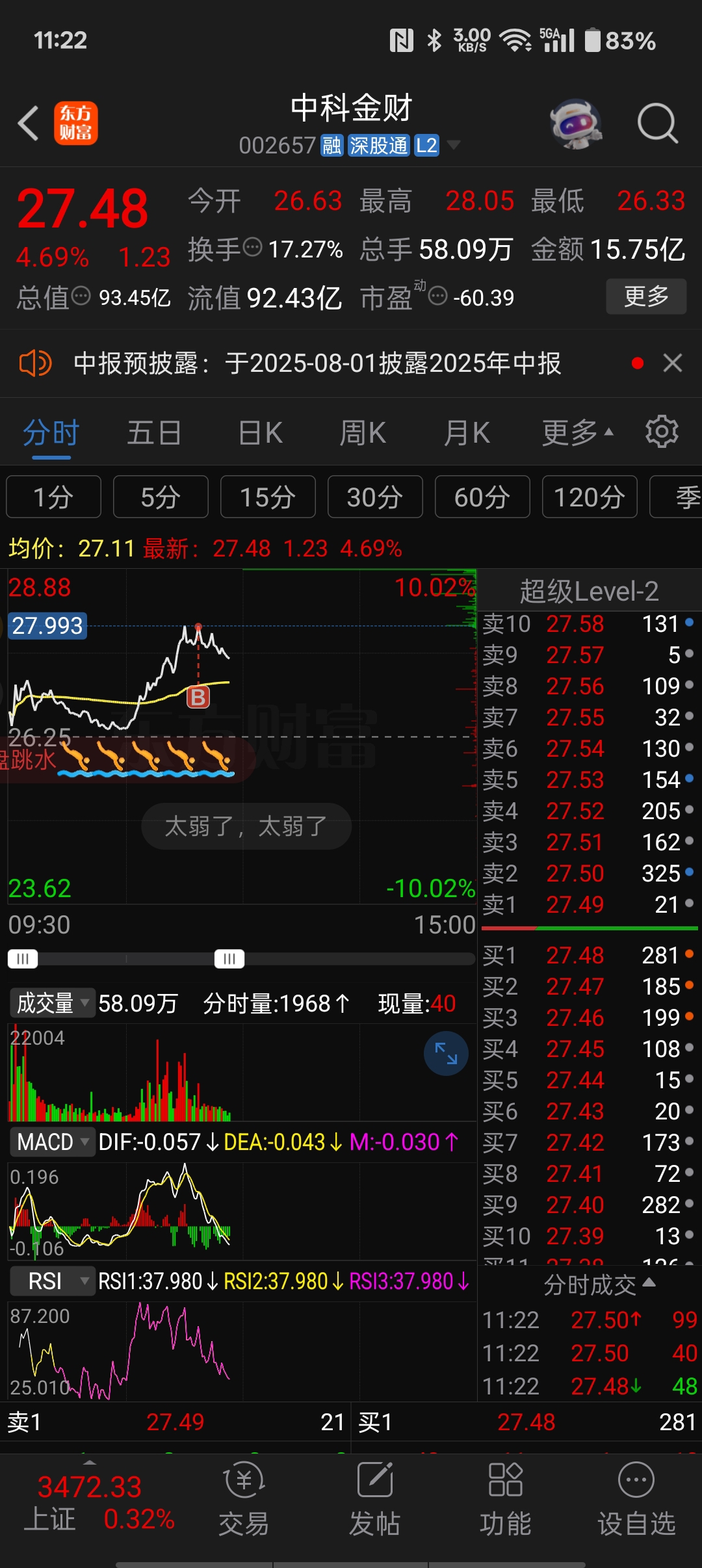Open 功能 functions icon
Screen dimensions: 702x1568
(x=506, y=1500)
